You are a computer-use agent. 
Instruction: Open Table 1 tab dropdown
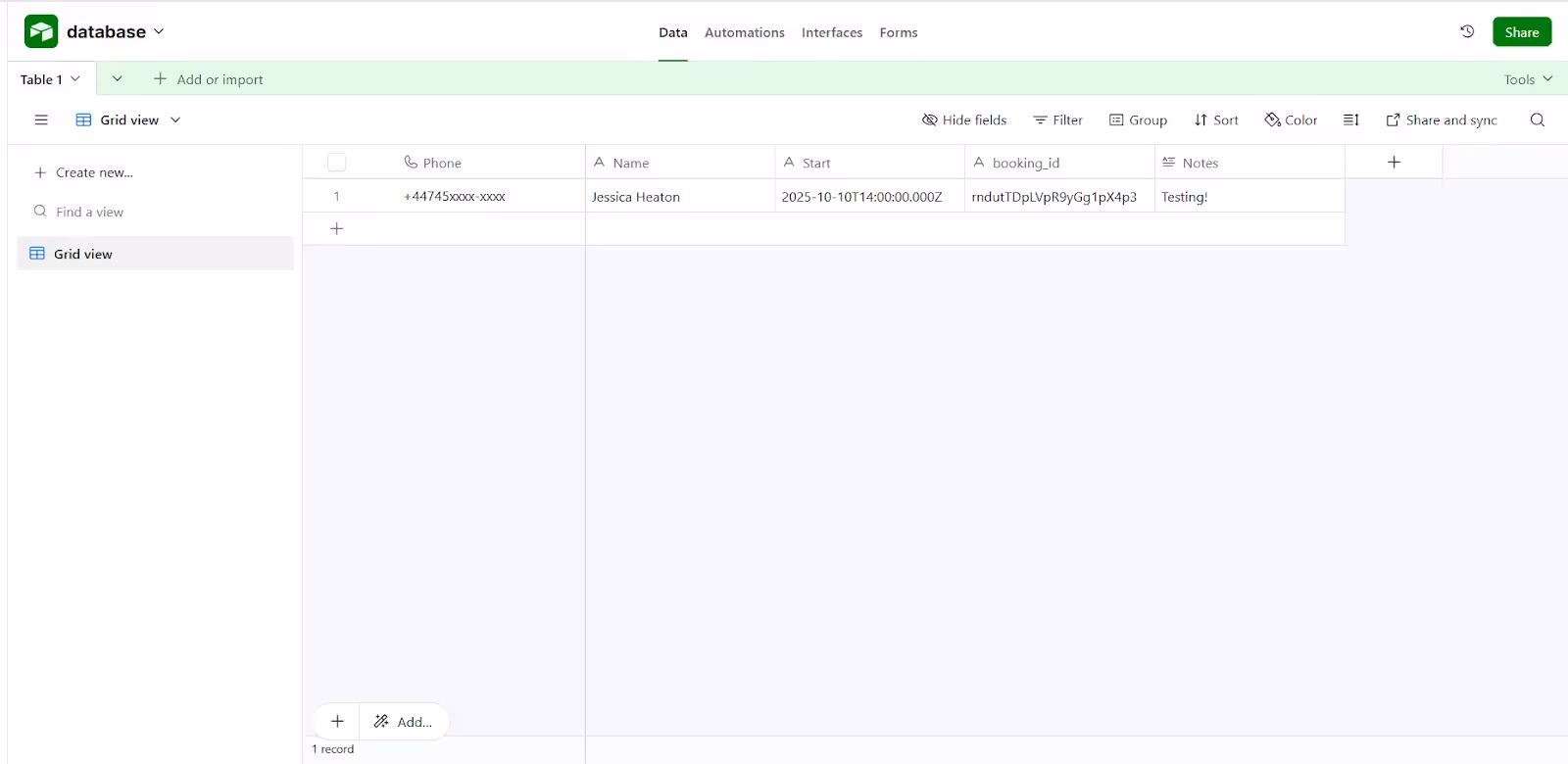[75, 79]
